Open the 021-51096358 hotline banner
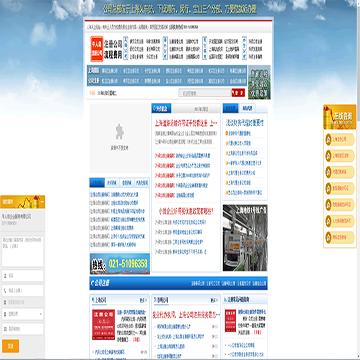Viewport: 360px width, 360px height. [x=120, y=264]
